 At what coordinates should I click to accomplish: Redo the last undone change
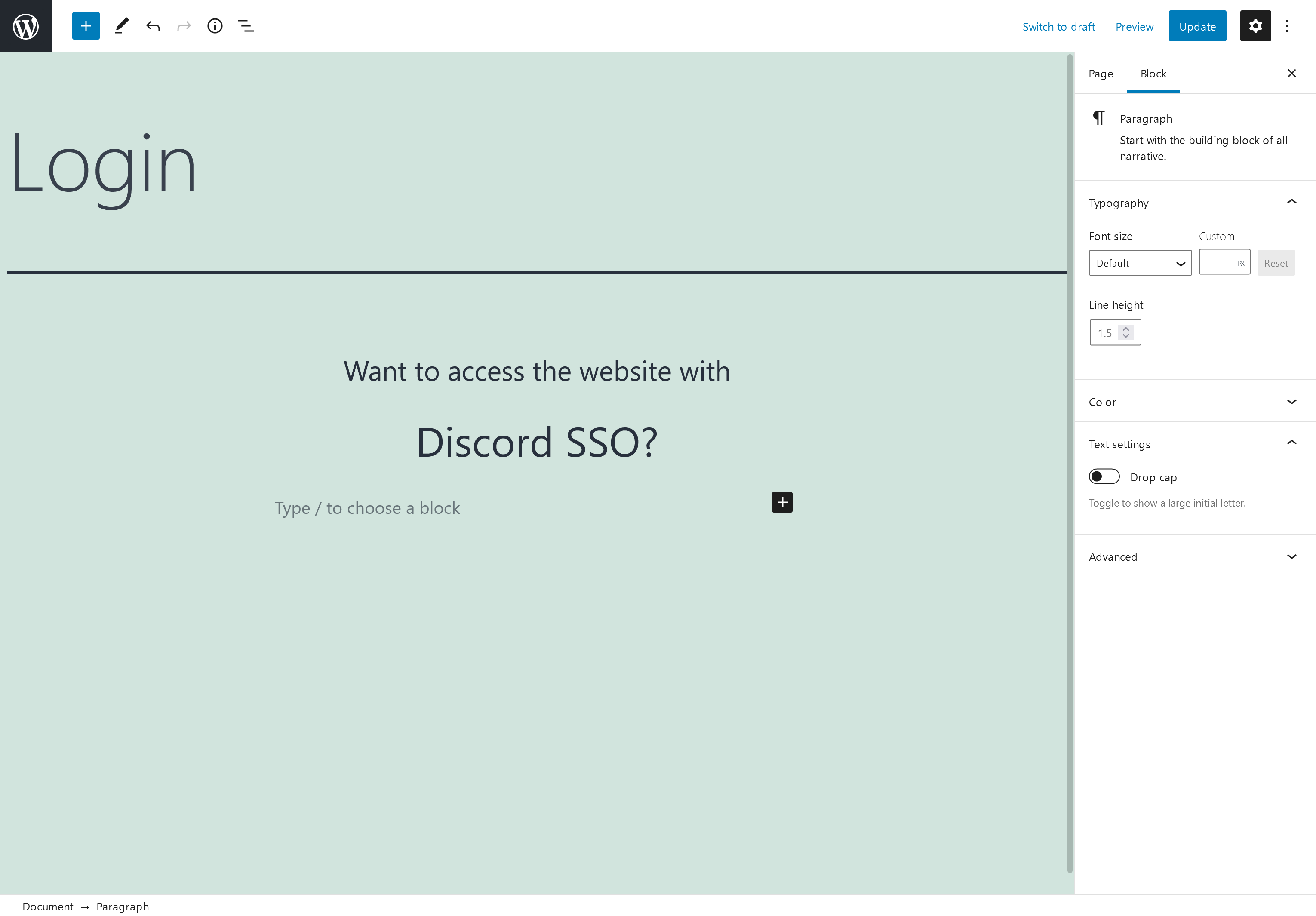184,26
